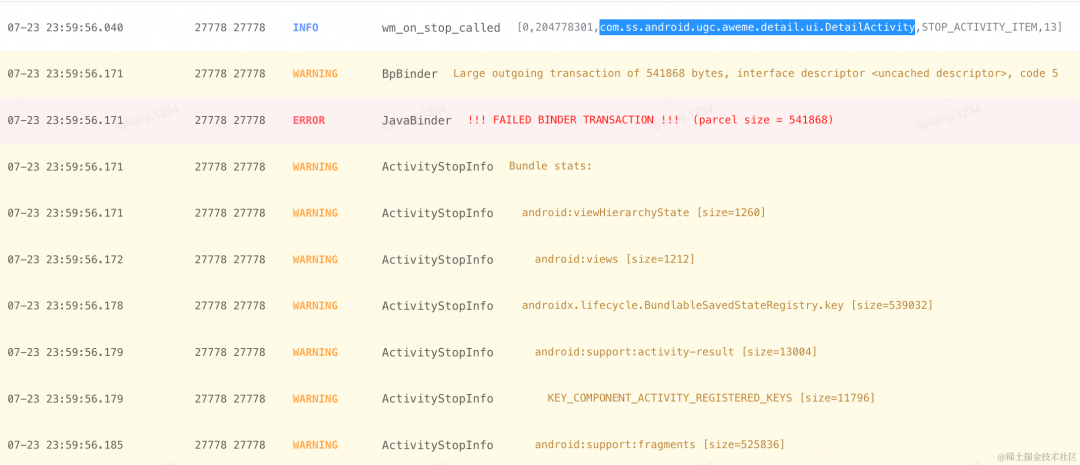Click the android:support:fragments size=525836 entry
This screenshot has height=465, width=1080.
[660, 445]
